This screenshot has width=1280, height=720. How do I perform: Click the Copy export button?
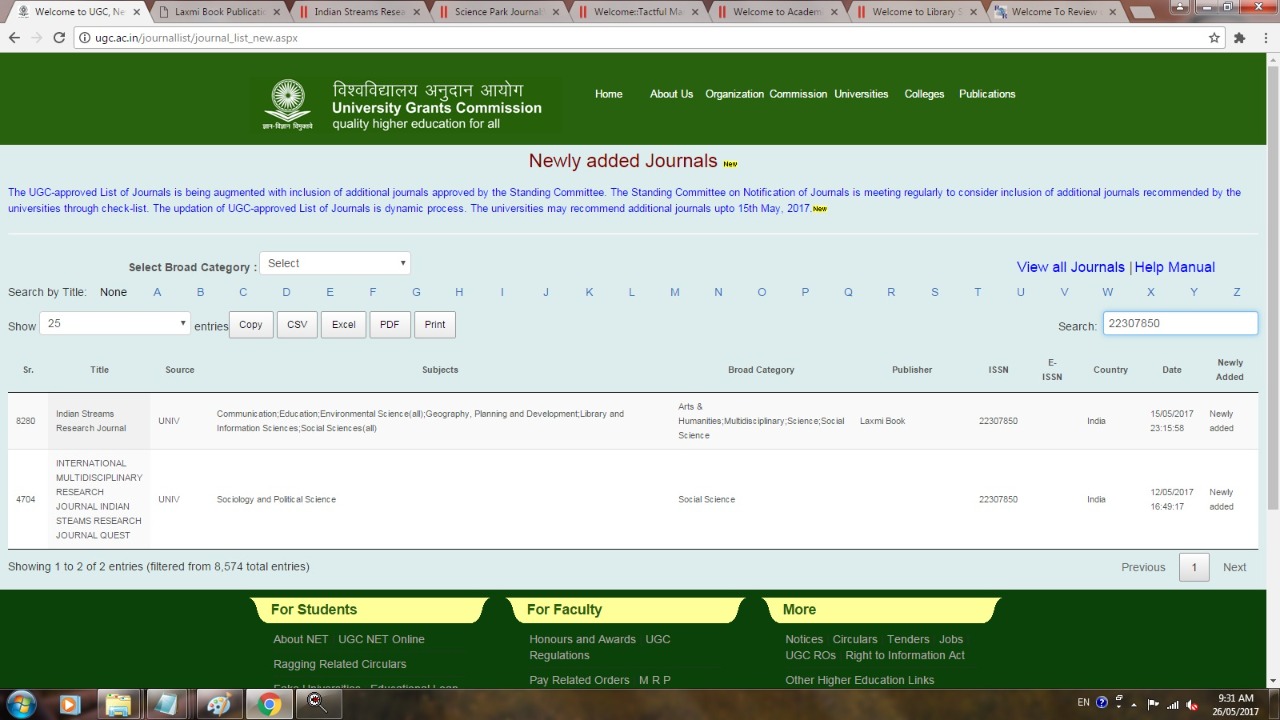251,324
